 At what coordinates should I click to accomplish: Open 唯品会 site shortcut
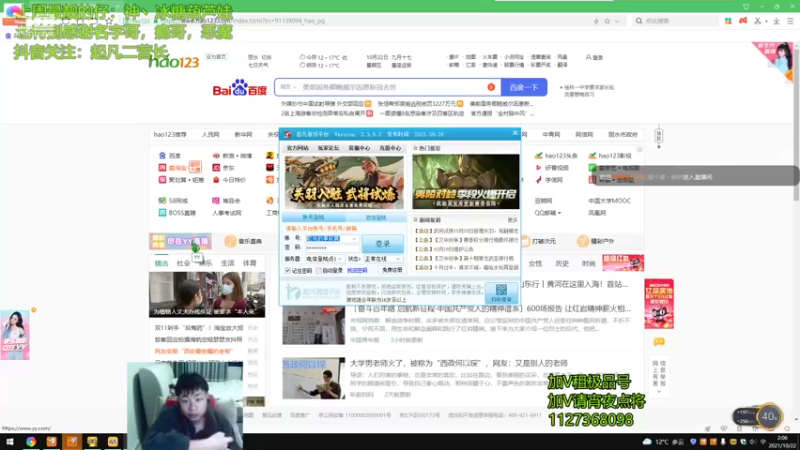tap(226, 201)
